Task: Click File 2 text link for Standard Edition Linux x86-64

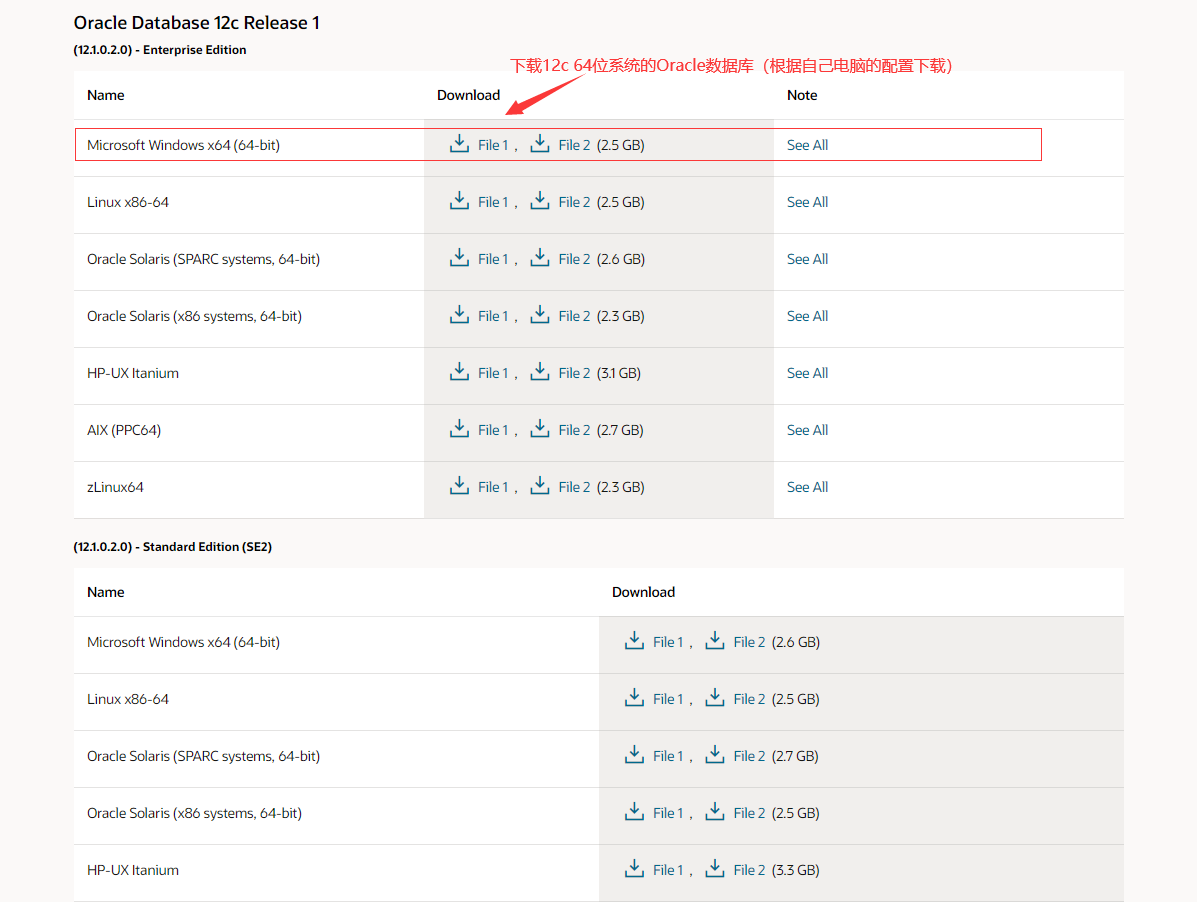Action: click(x=749, y=699)
